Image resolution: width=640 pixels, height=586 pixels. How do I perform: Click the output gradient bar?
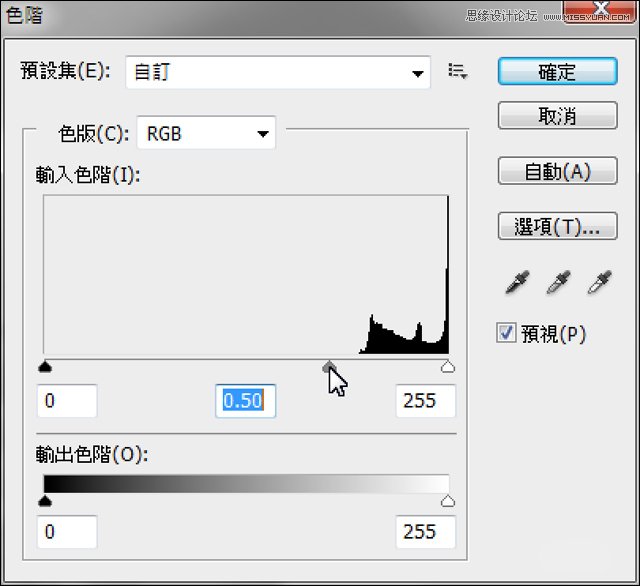point(247,484)
